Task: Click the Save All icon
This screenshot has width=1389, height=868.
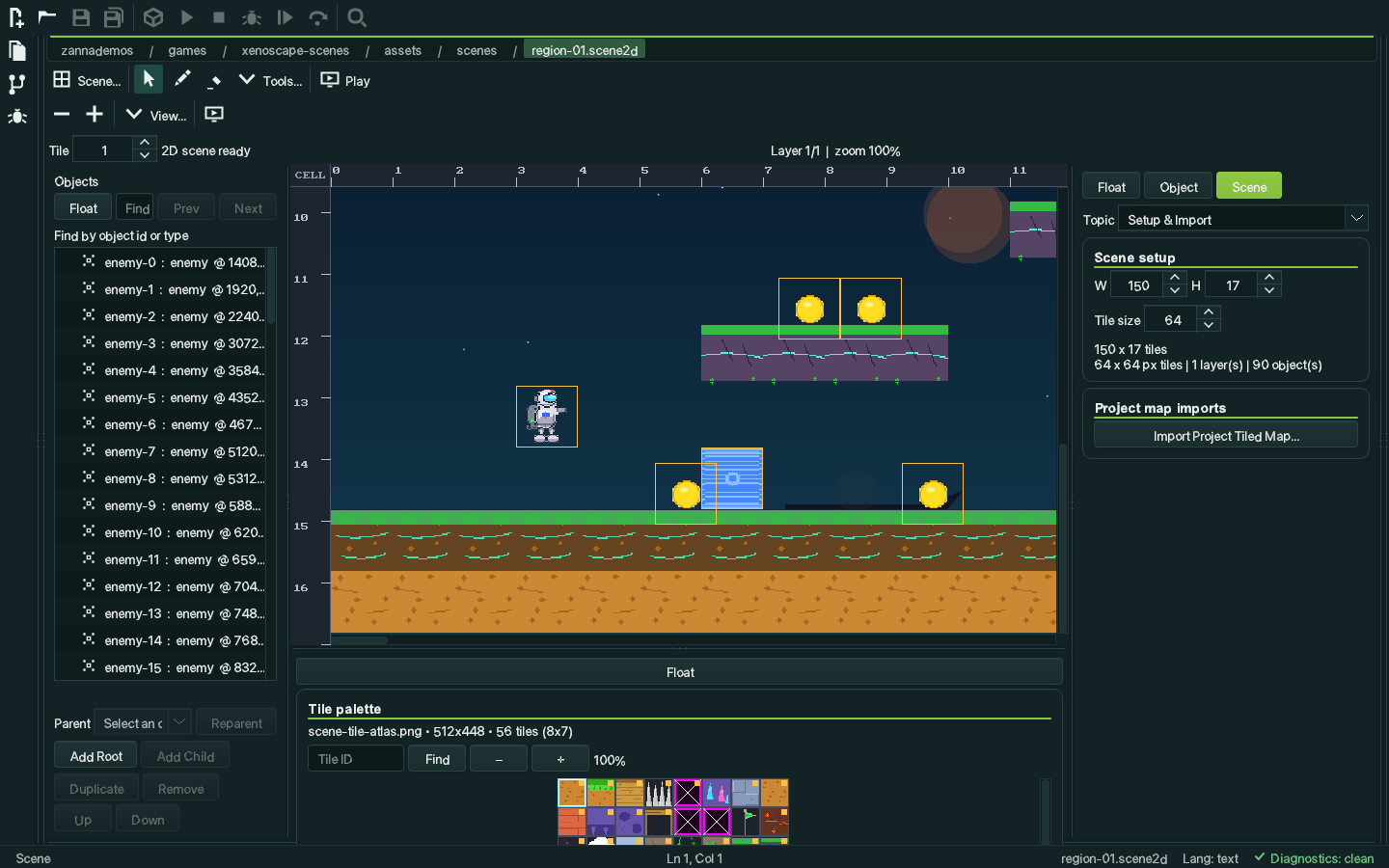Action: click(x=114, y=17)
